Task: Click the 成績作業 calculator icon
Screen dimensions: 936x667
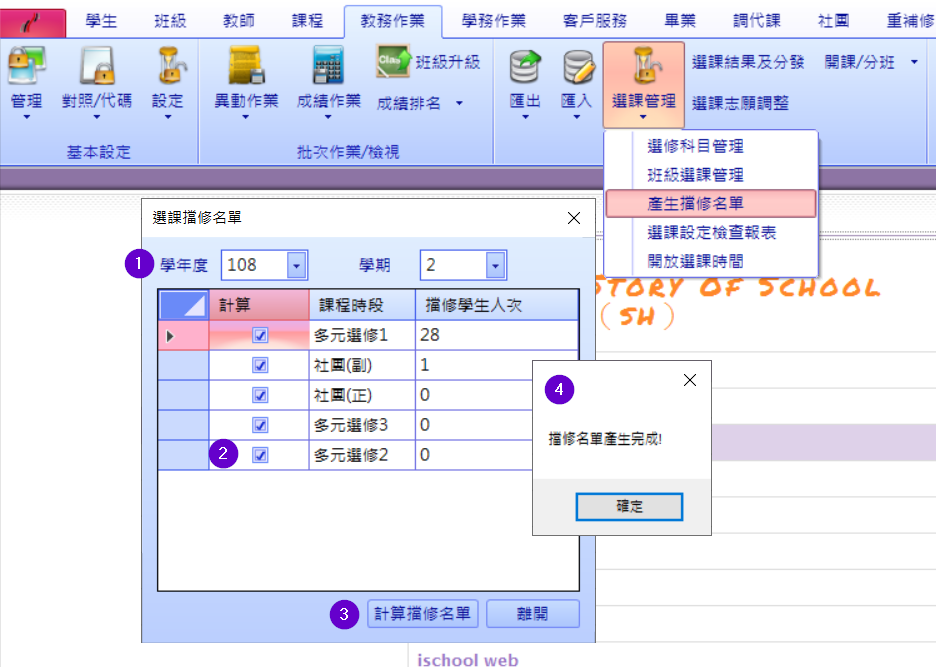Action: point(328,66)
